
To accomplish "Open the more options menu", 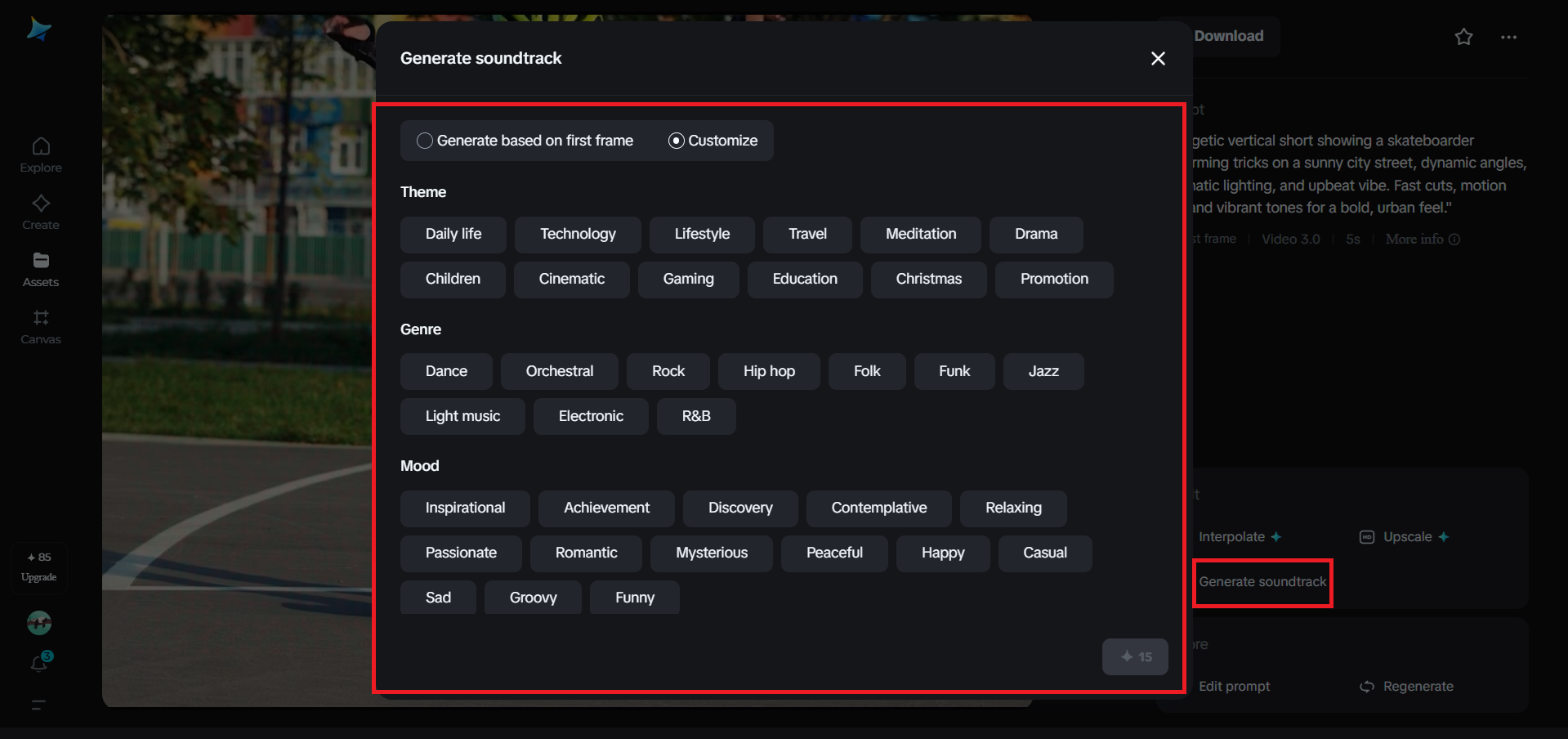I will (1508, 37).
